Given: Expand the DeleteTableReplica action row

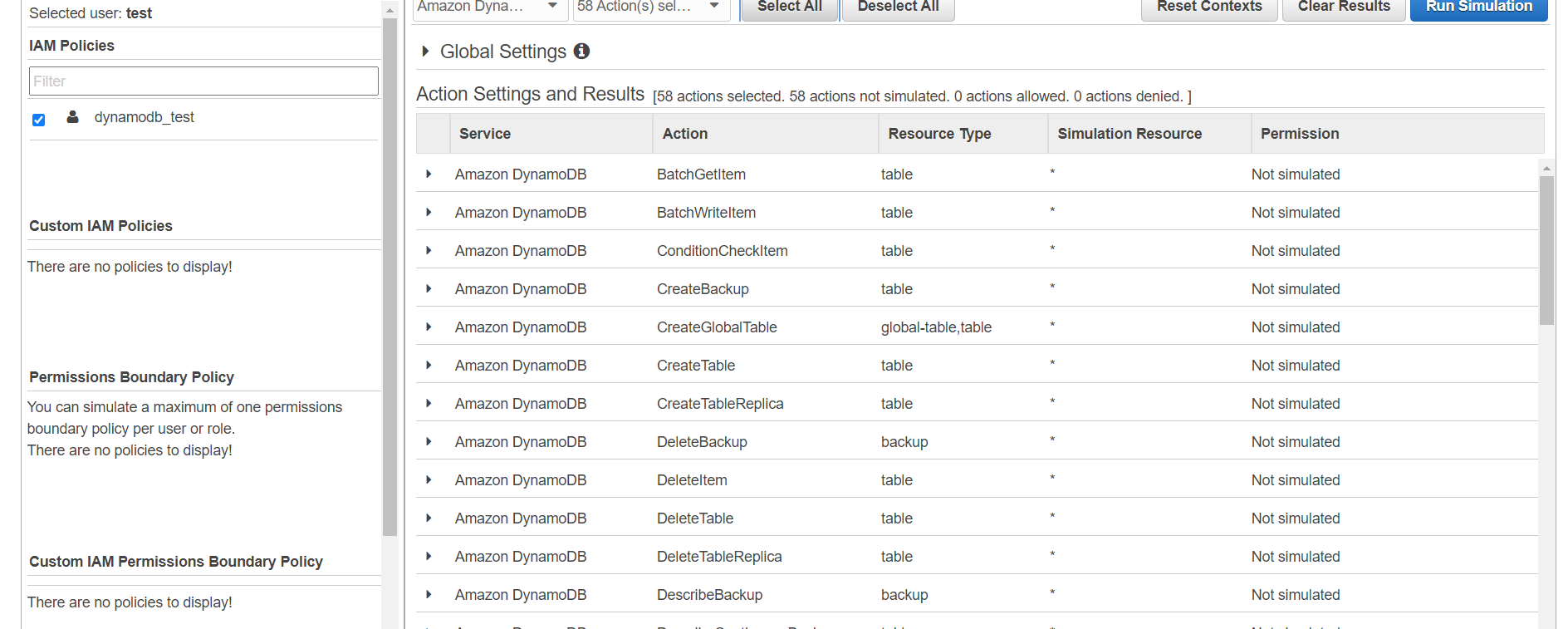Looking at the screenshot, I should (x=429, y=556).
